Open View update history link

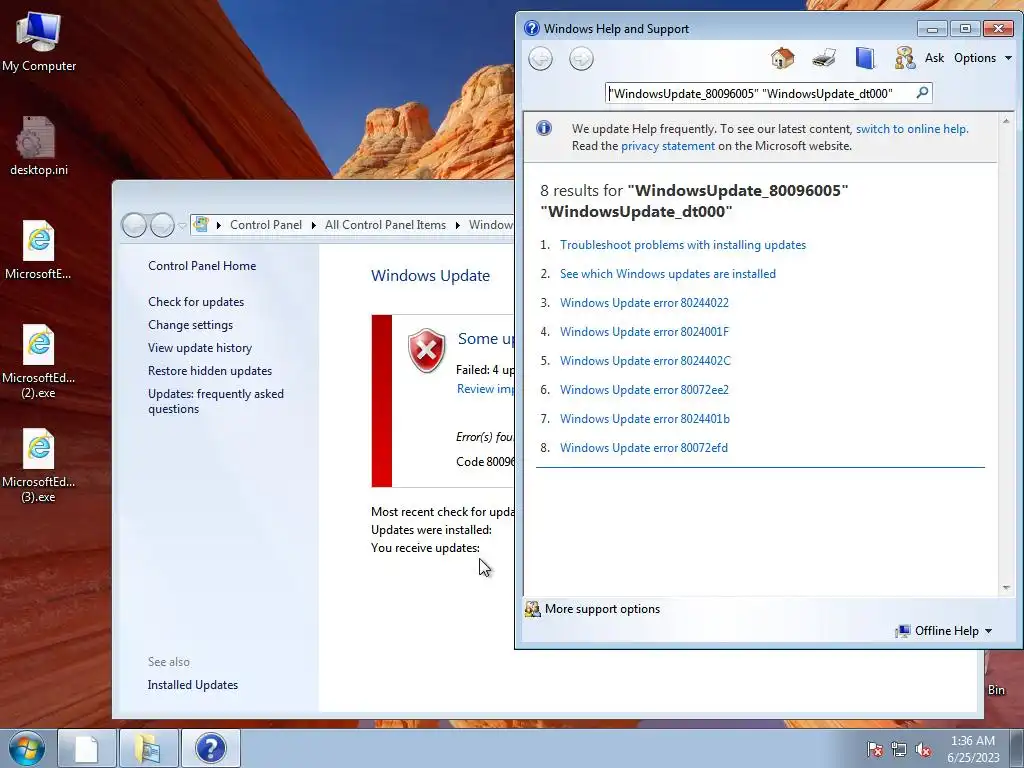(200, 347)
